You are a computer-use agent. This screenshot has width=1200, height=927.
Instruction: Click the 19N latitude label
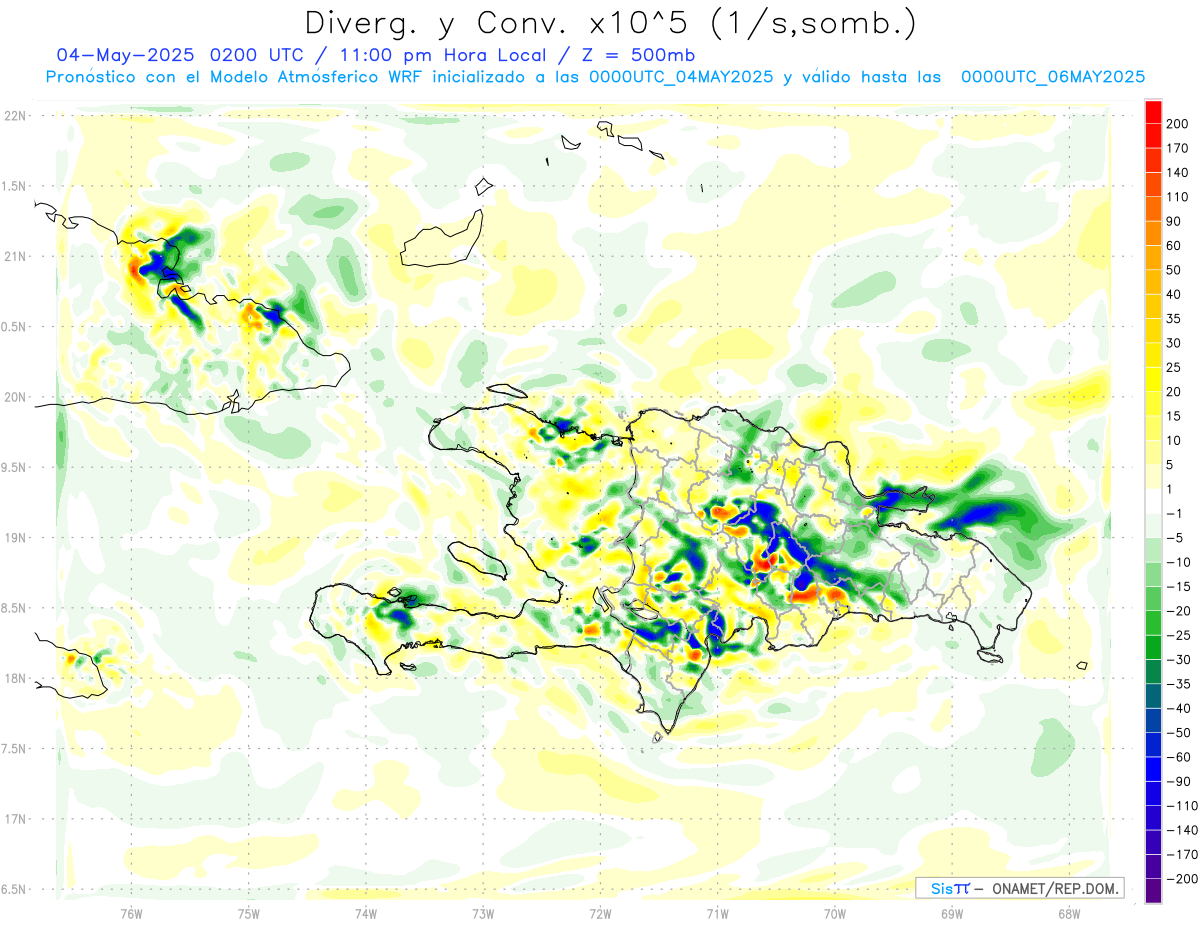(x=15, y=538)
